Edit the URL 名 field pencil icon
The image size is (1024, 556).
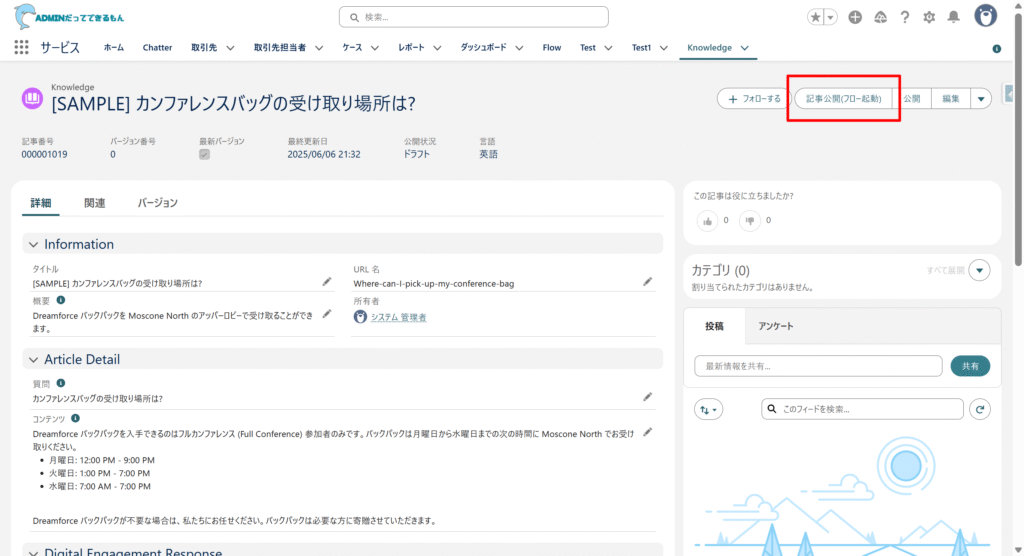(647, 282)
